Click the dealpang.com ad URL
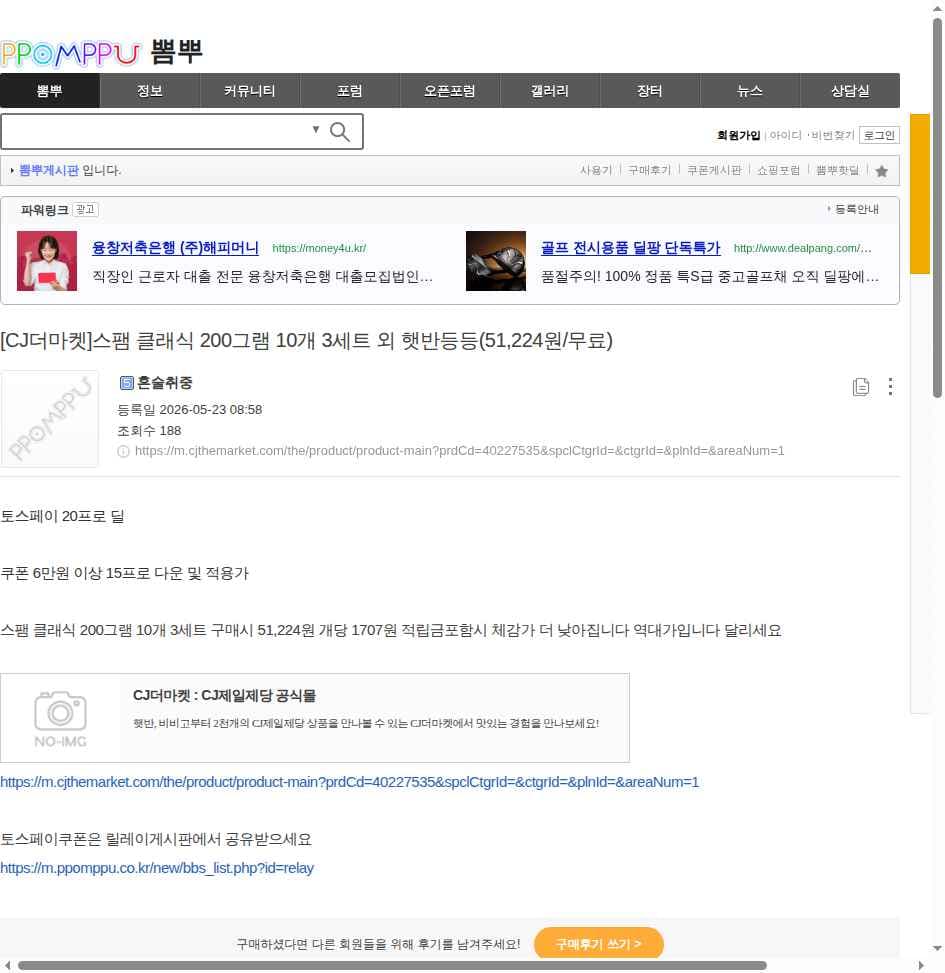The image size is (945, 973). coord(802,248)
